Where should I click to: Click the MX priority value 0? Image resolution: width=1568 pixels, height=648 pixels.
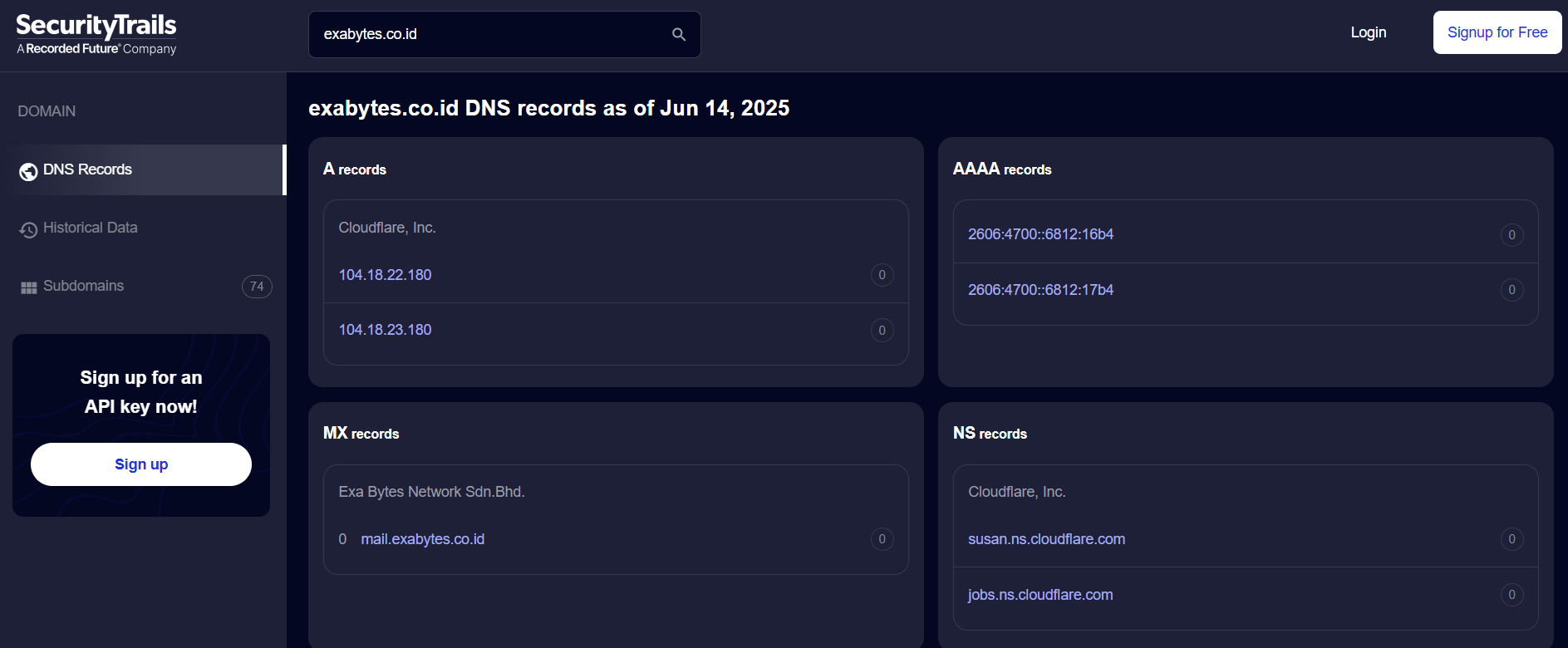point(342,539)
